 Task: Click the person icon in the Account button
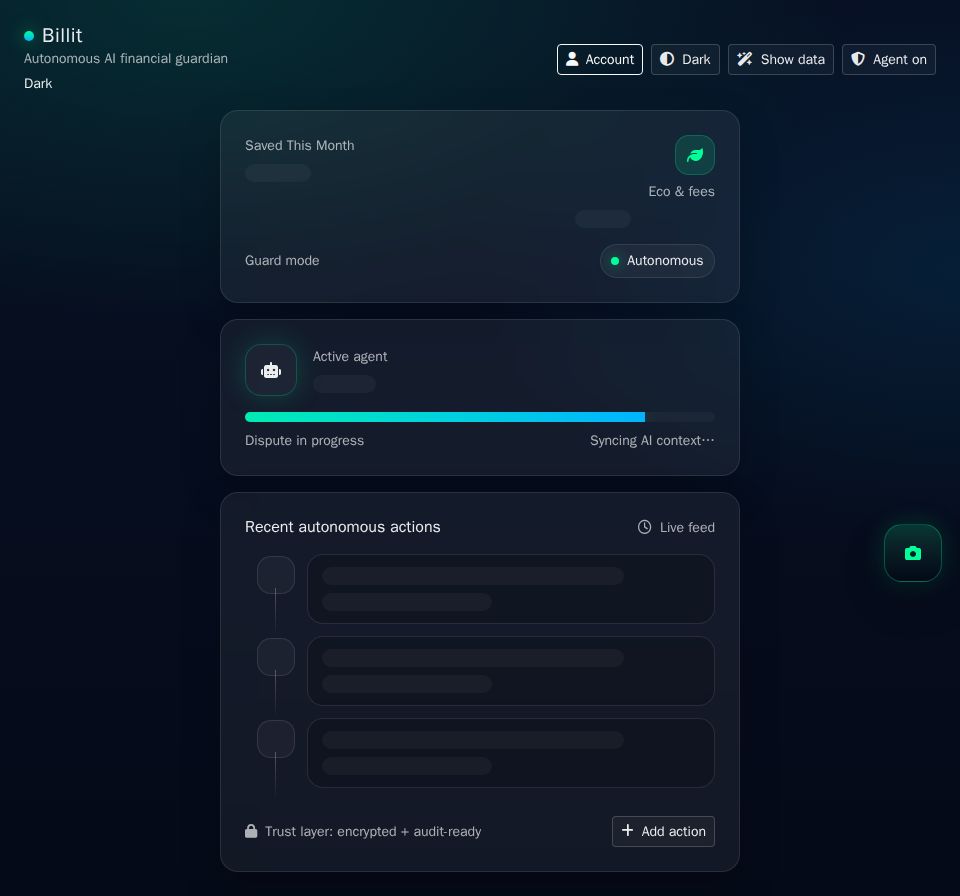click(573, 59)
